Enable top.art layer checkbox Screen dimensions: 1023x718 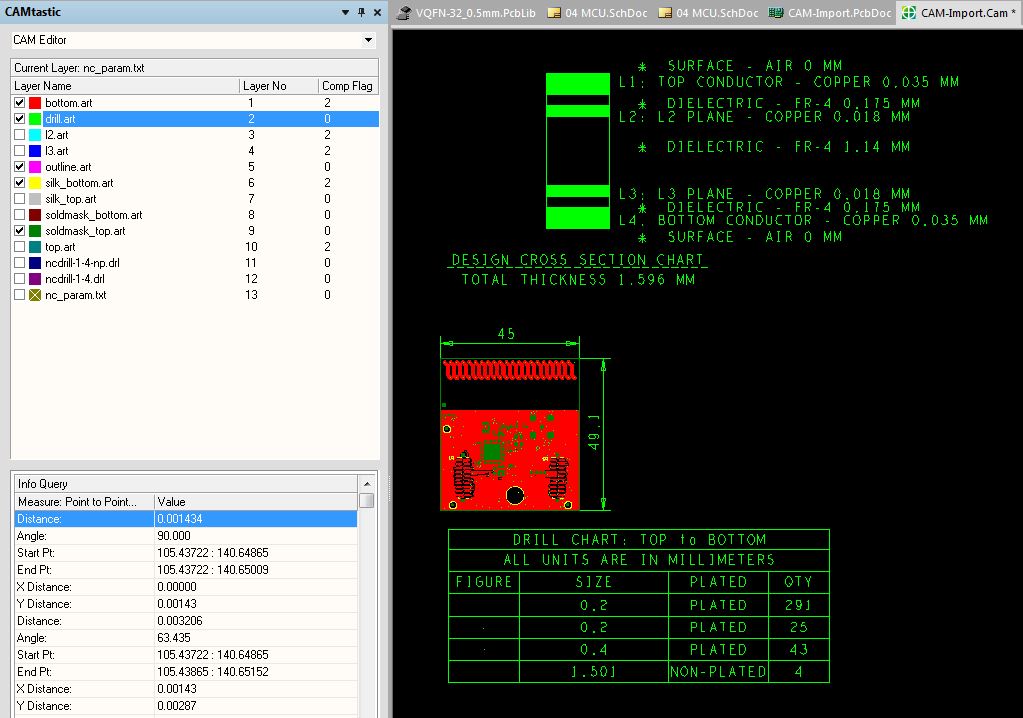point(20,247)
